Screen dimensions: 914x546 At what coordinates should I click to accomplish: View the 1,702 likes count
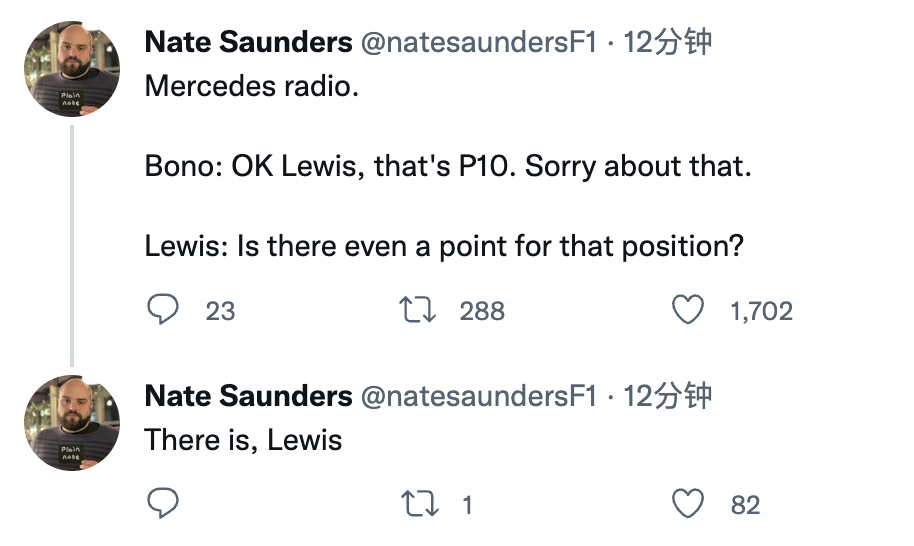click(761, 311)
